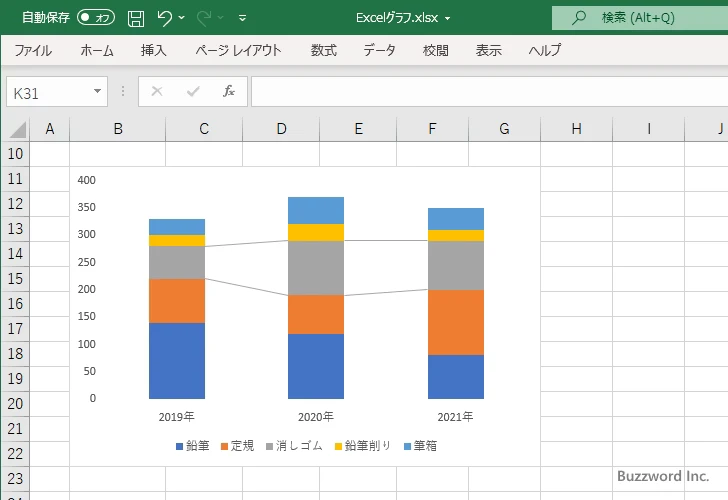Image resolution: width=728 pixels, height=500 pixels.
Task: Click the Redo arrow icon
Action: pyautogui.click(x=204, y=18)
